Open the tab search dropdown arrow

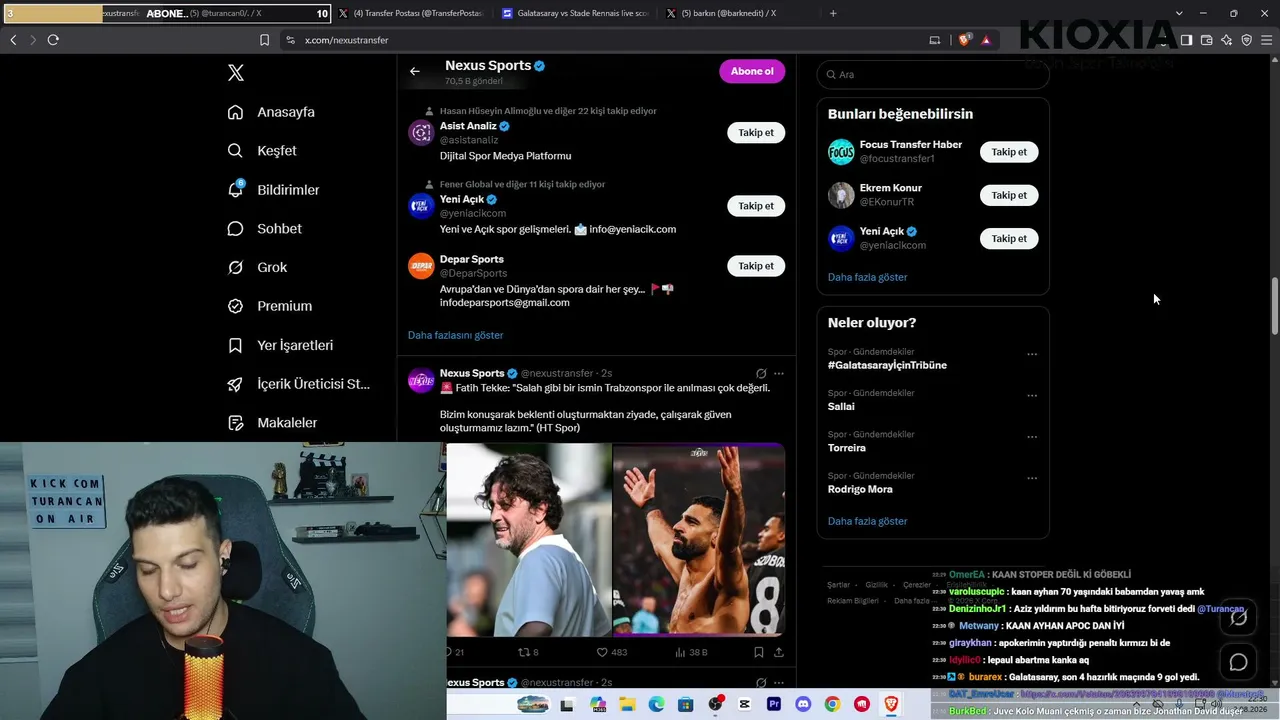(1179, 13)
